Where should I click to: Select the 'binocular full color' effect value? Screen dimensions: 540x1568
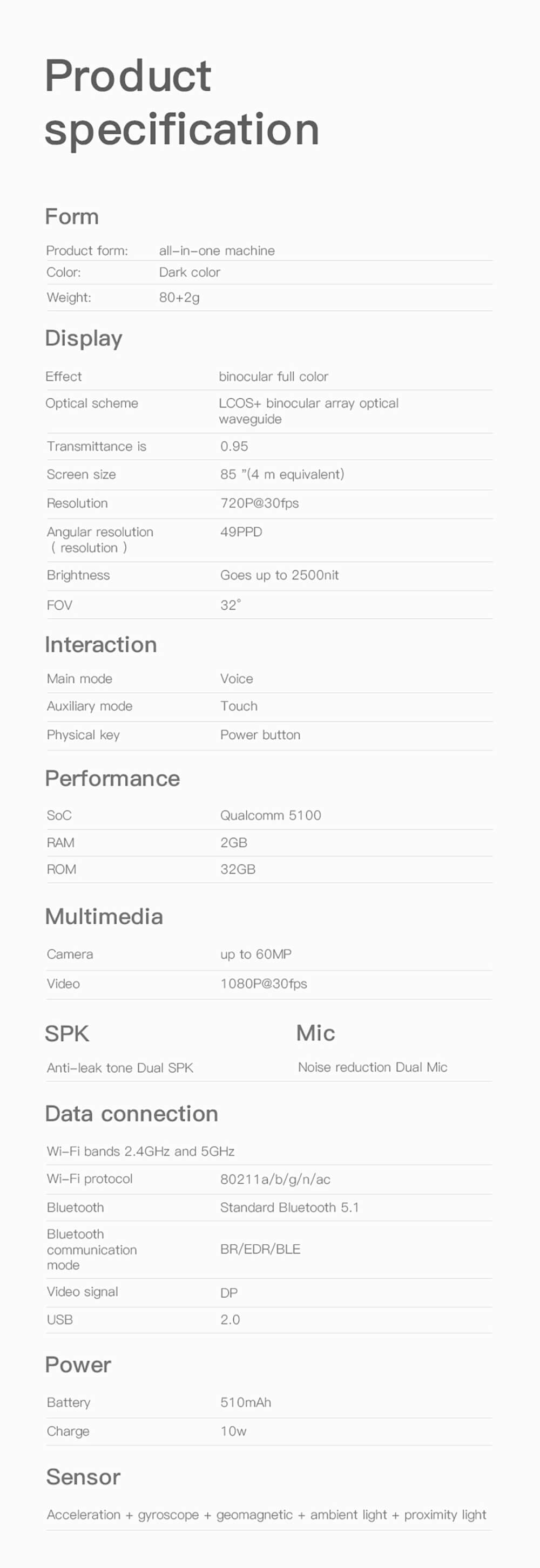[x=273, y=377]
